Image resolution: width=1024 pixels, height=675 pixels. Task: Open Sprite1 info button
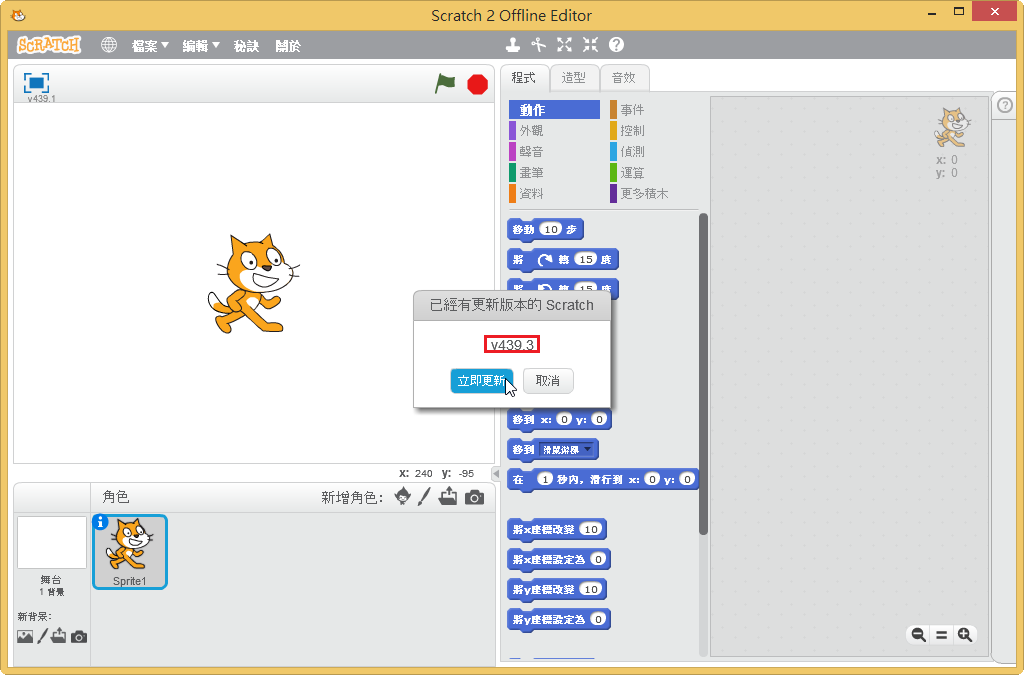click(x=101, y=522)
